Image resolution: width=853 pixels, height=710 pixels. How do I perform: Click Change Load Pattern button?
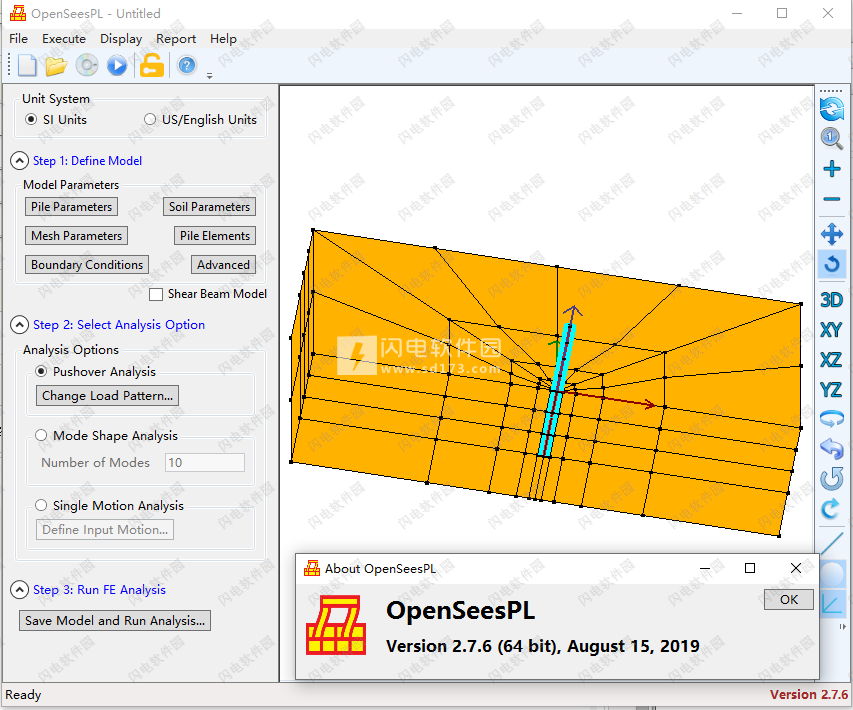pyautogui.click(x=107, y=396)
